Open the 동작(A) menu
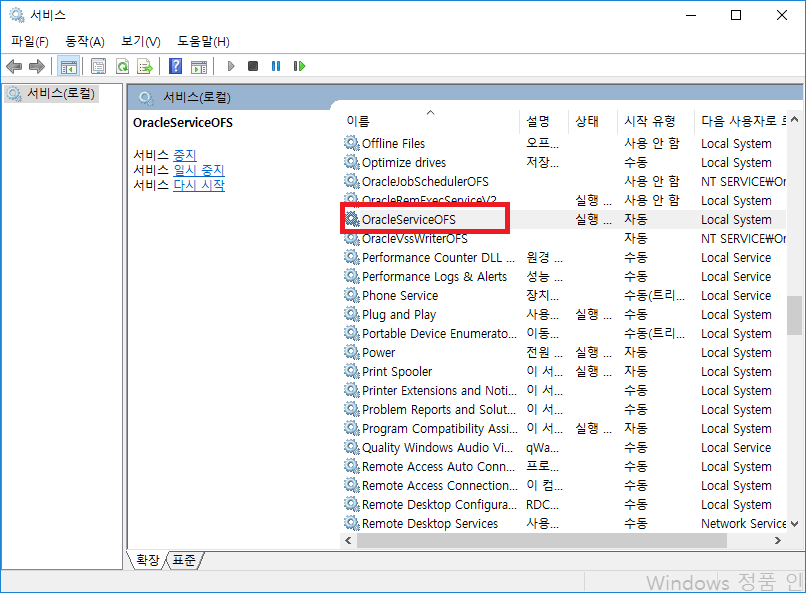This screenshot has width=806, height=593. pos(85,42)
